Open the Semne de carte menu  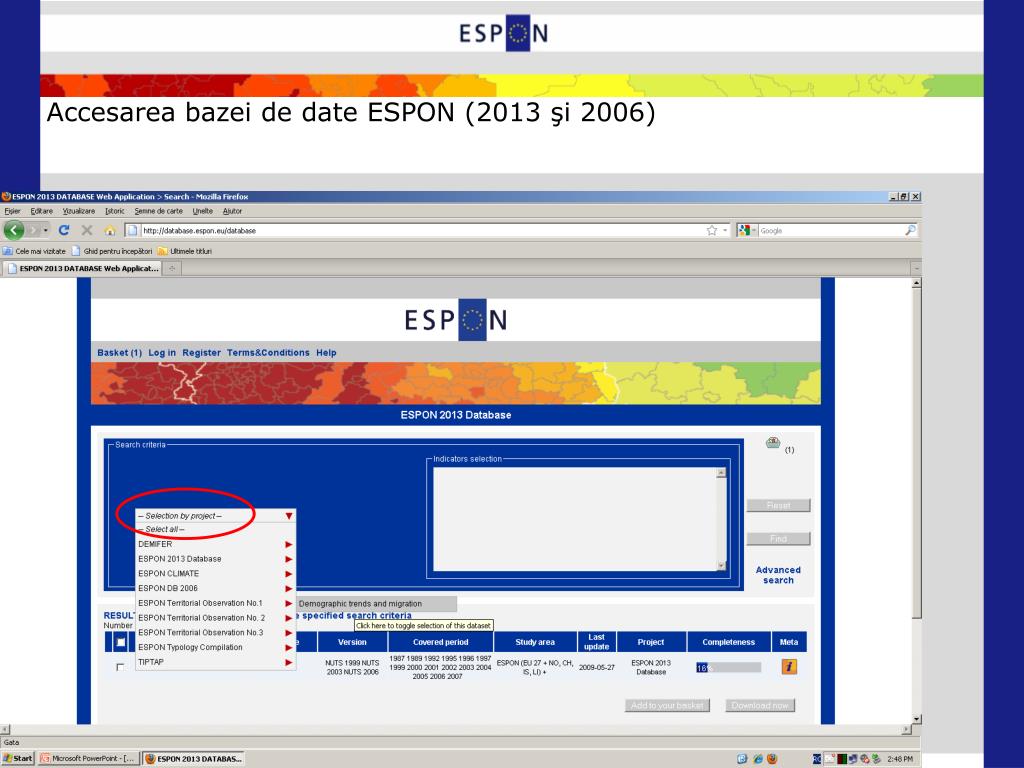point(158,211)
